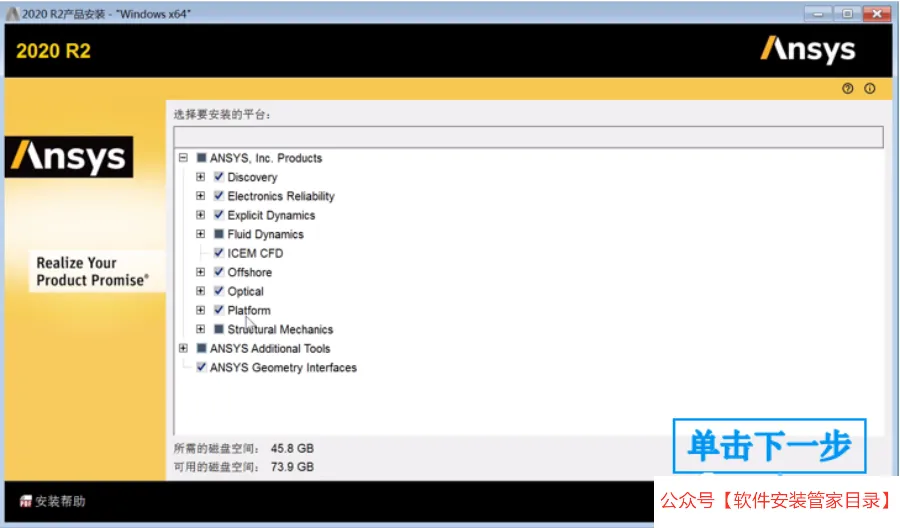Toggle the Fluid Dynamics checkbox

(x=219, y=234)
